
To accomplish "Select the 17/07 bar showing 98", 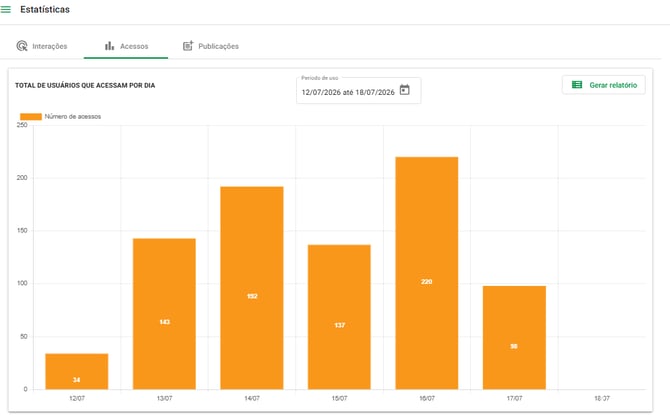I will point(514,338).
